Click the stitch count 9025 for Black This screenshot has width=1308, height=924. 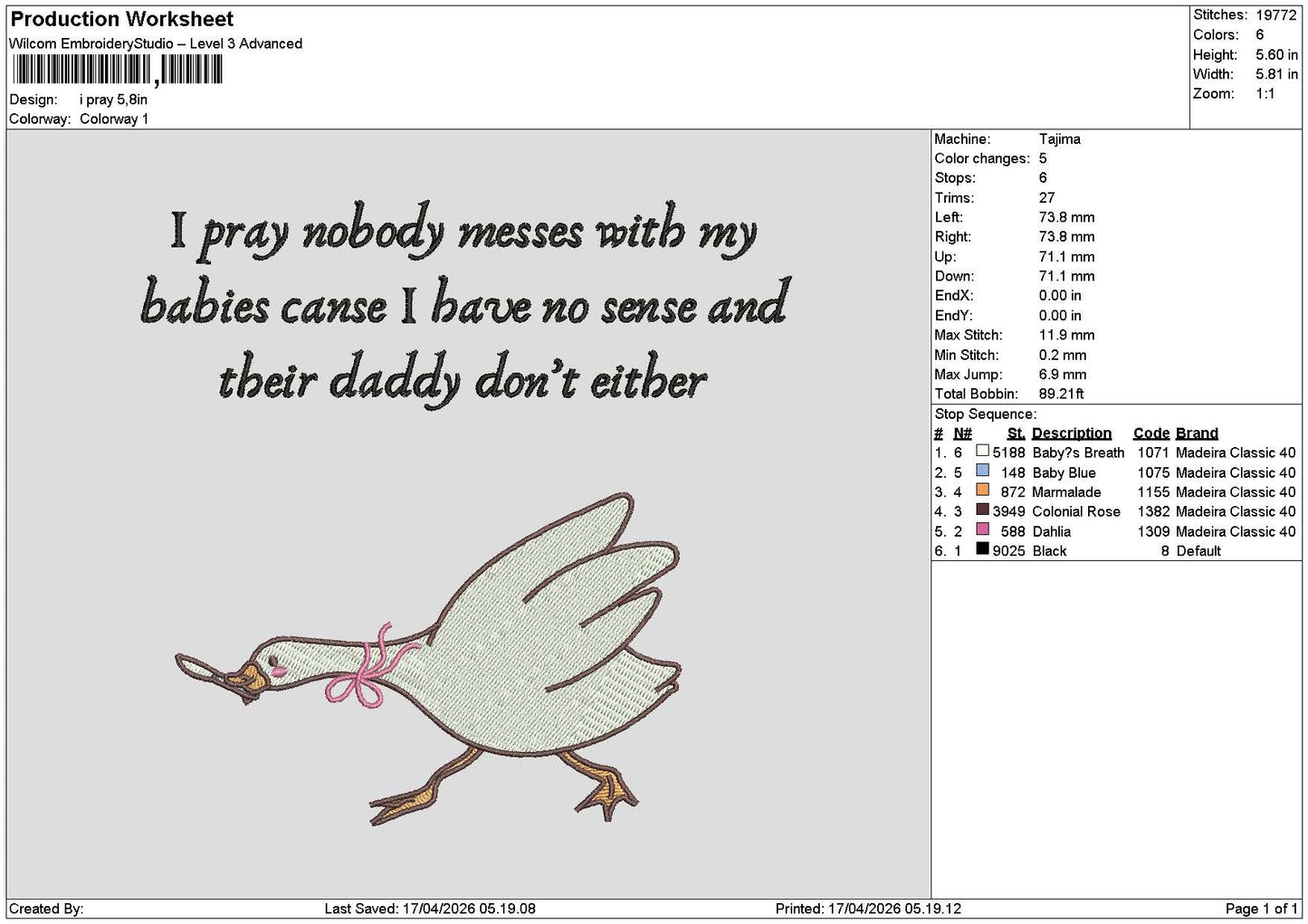(x=1008, y=551)
